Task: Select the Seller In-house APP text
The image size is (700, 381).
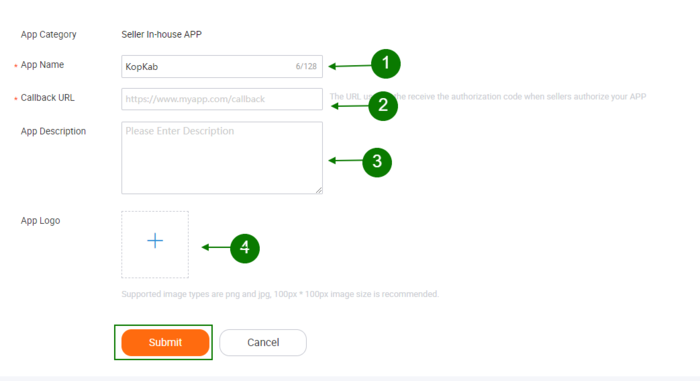Action: [x=162, y=34]
